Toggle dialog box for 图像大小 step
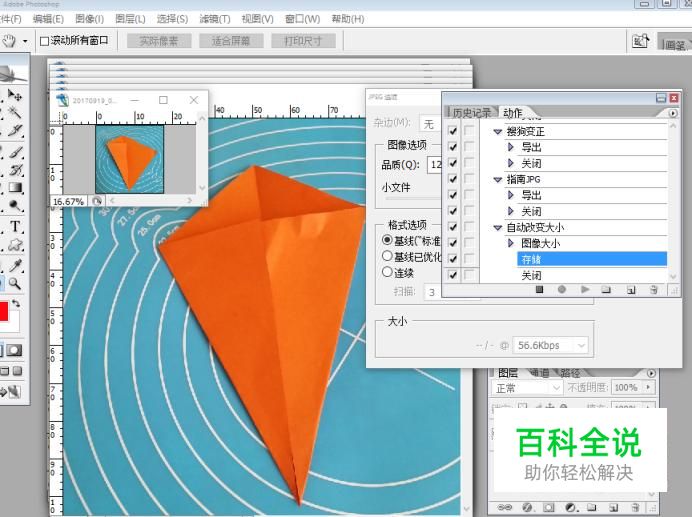 coord(469,243)
